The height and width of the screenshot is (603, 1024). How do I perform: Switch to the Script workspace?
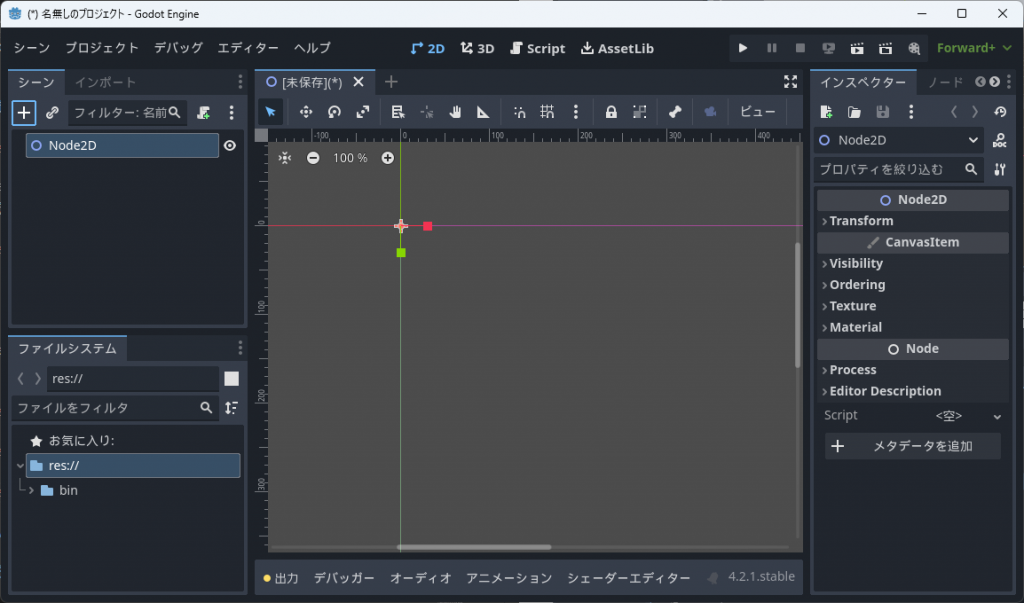click(x=537, y=48)
